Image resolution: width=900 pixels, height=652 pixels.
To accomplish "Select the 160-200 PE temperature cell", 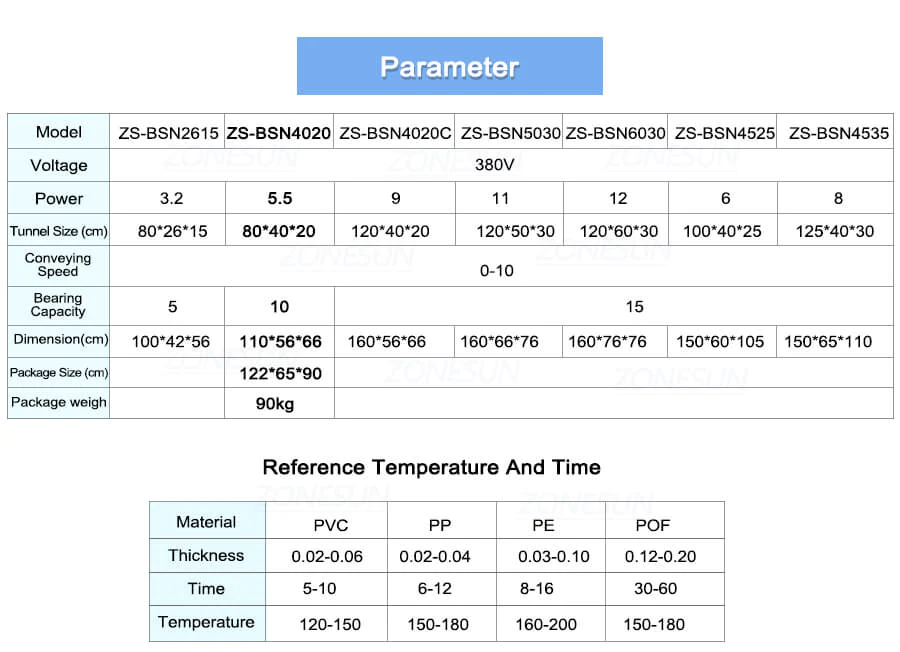I will click(546, 624).
